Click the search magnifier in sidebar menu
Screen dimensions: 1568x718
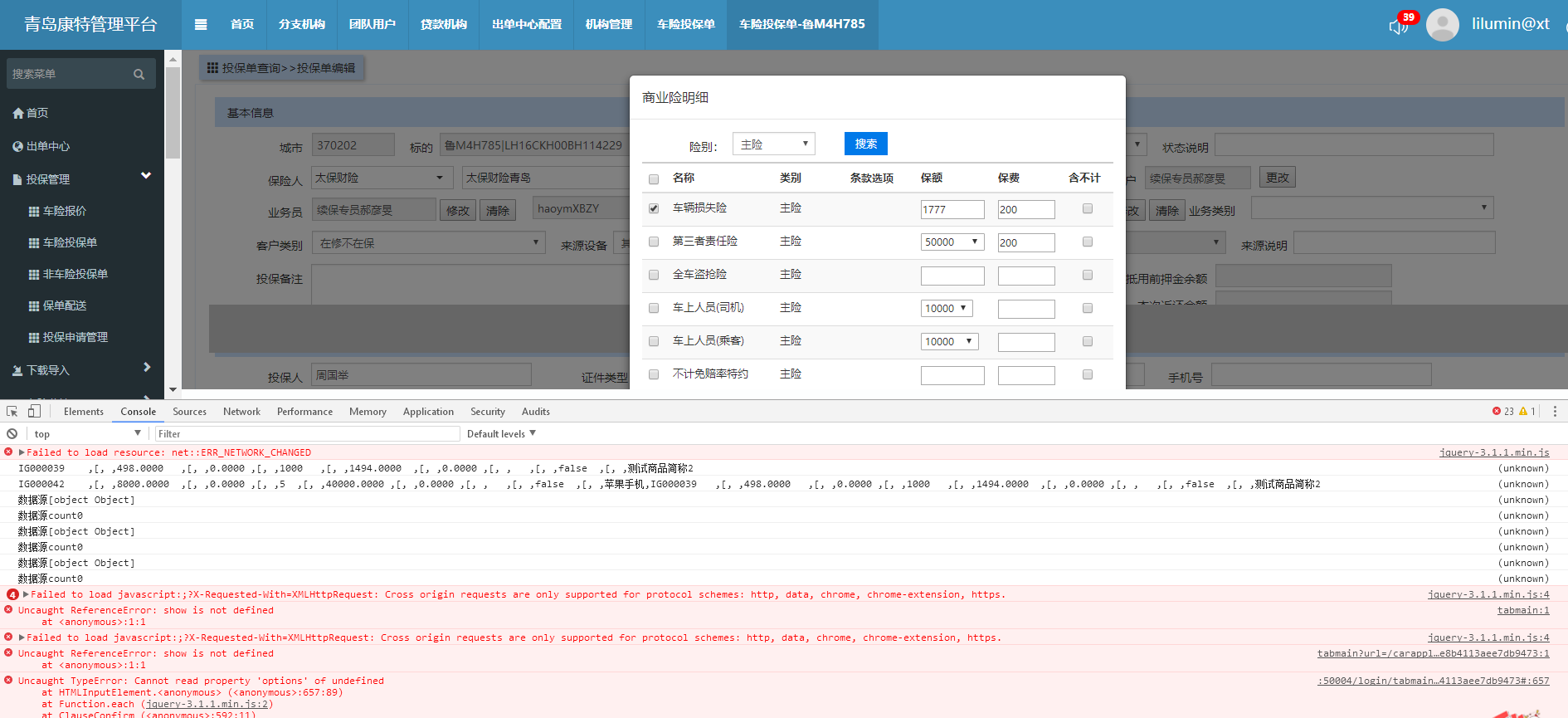(139, 75)
